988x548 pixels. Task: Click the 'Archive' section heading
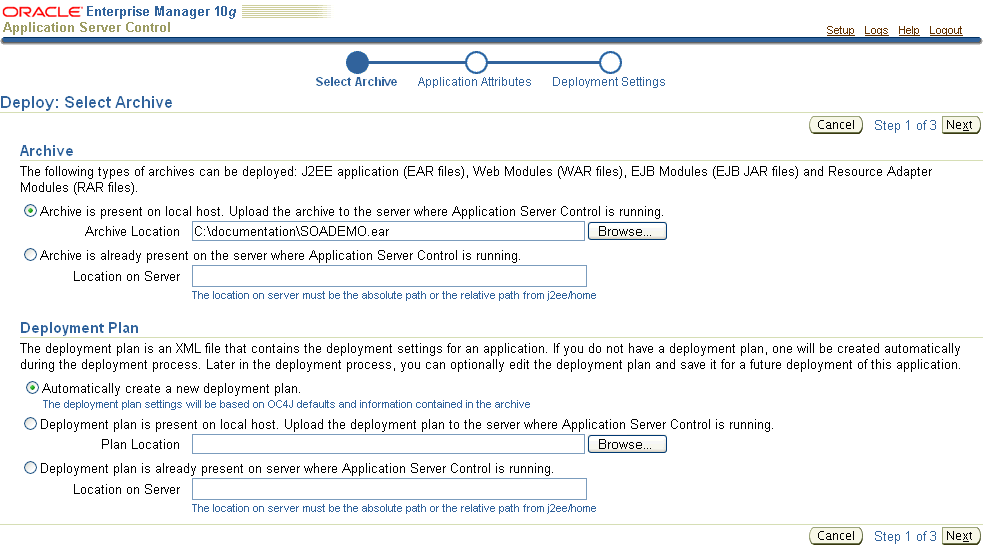[x=47, y=151]
